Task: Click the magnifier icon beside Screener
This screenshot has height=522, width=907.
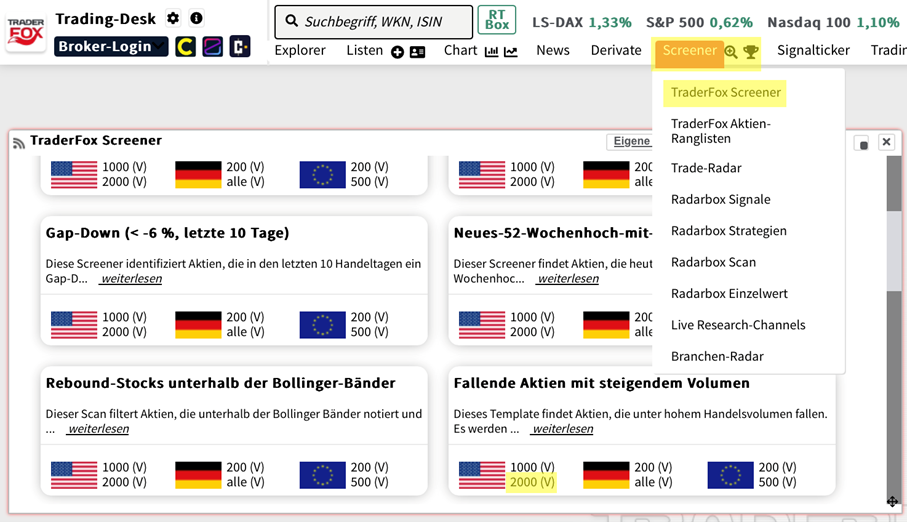Action: coord(731,52)
